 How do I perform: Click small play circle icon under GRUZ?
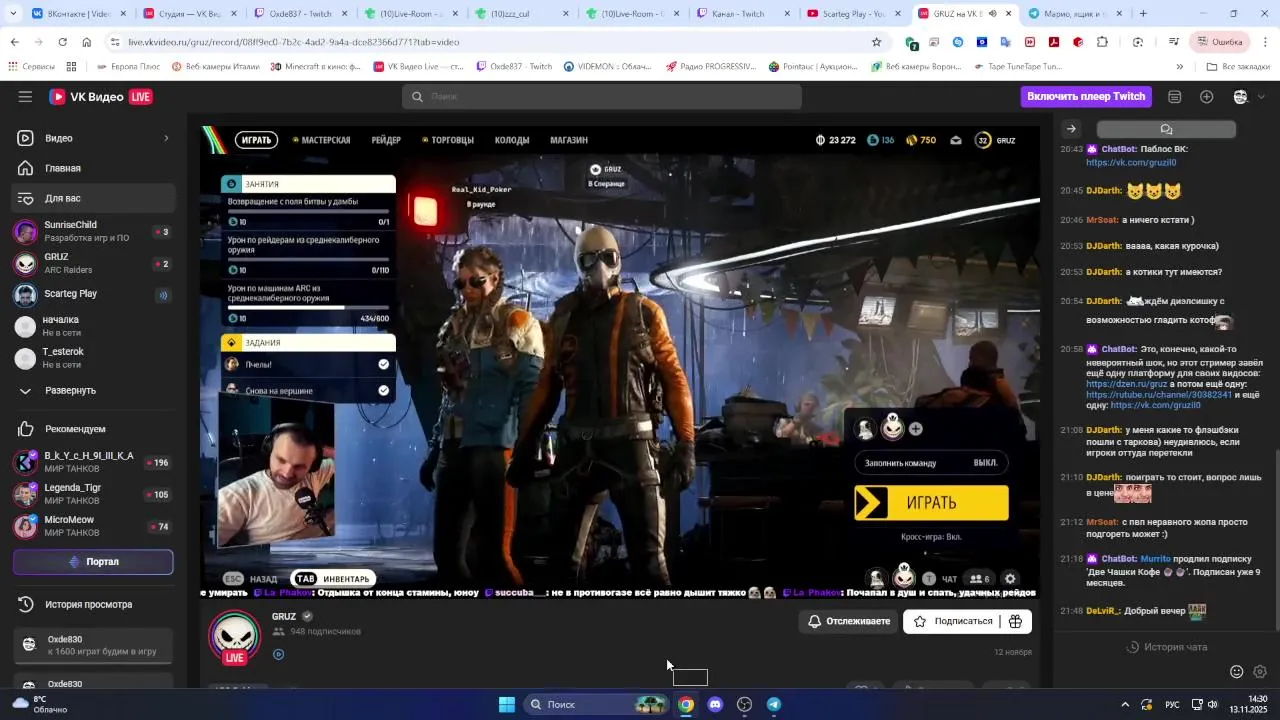tap(279, 655)
